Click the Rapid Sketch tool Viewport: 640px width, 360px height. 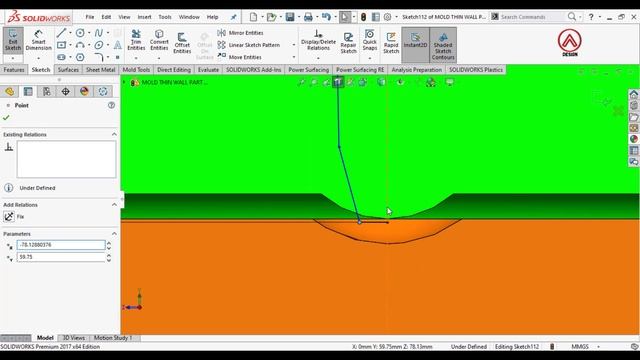391,43
